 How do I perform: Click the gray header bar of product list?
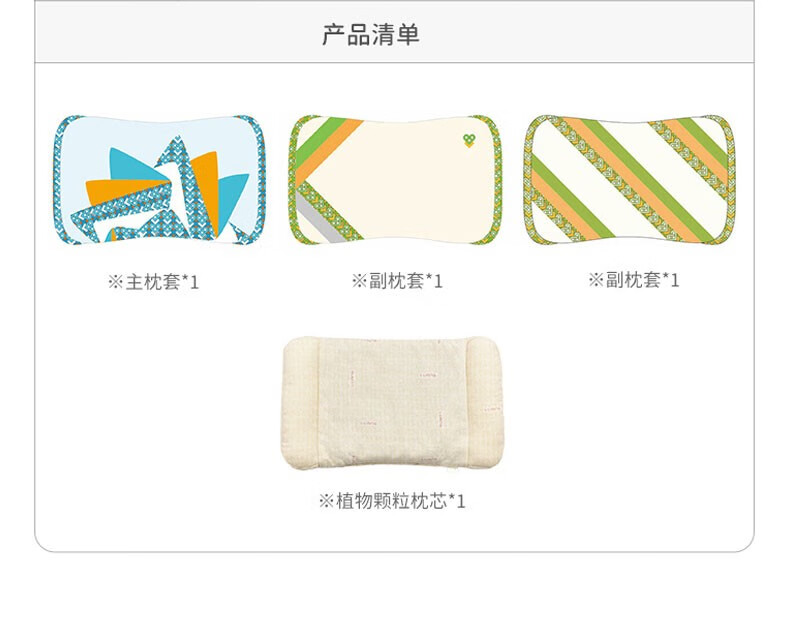tap(394, 32)
